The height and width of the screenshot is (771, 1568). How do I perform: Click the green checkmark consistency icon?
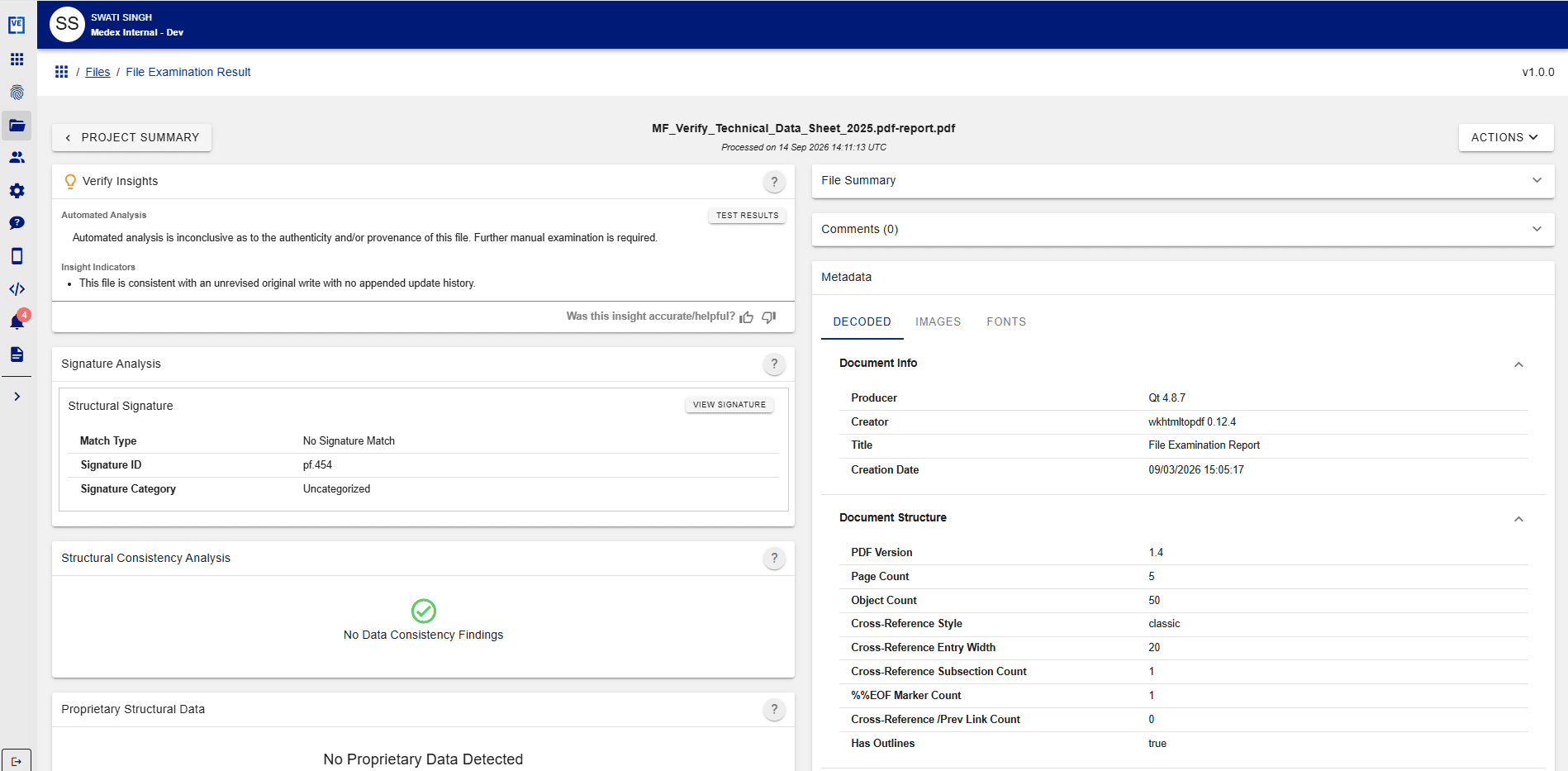pos(424,611)
